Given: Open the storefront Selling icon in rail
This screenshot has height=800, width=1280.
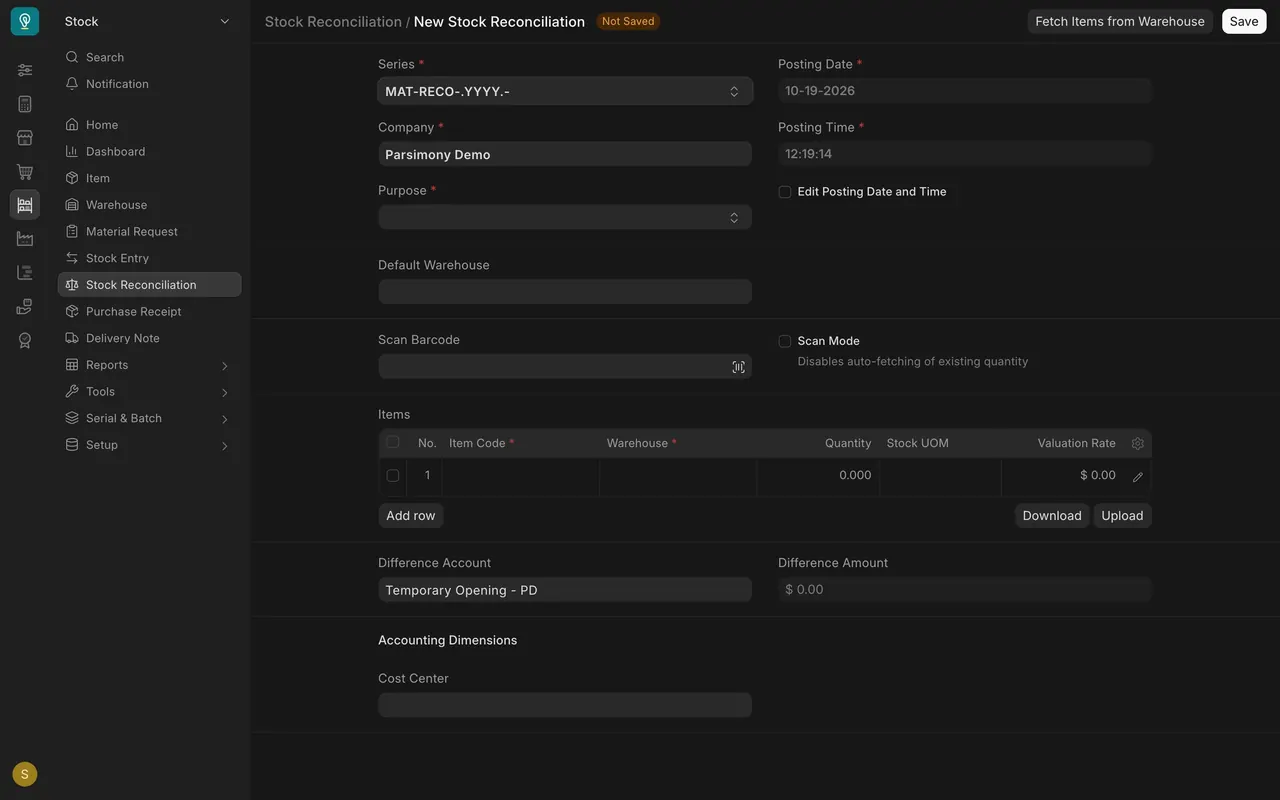Looking at the screenshot, I should 25,138.
